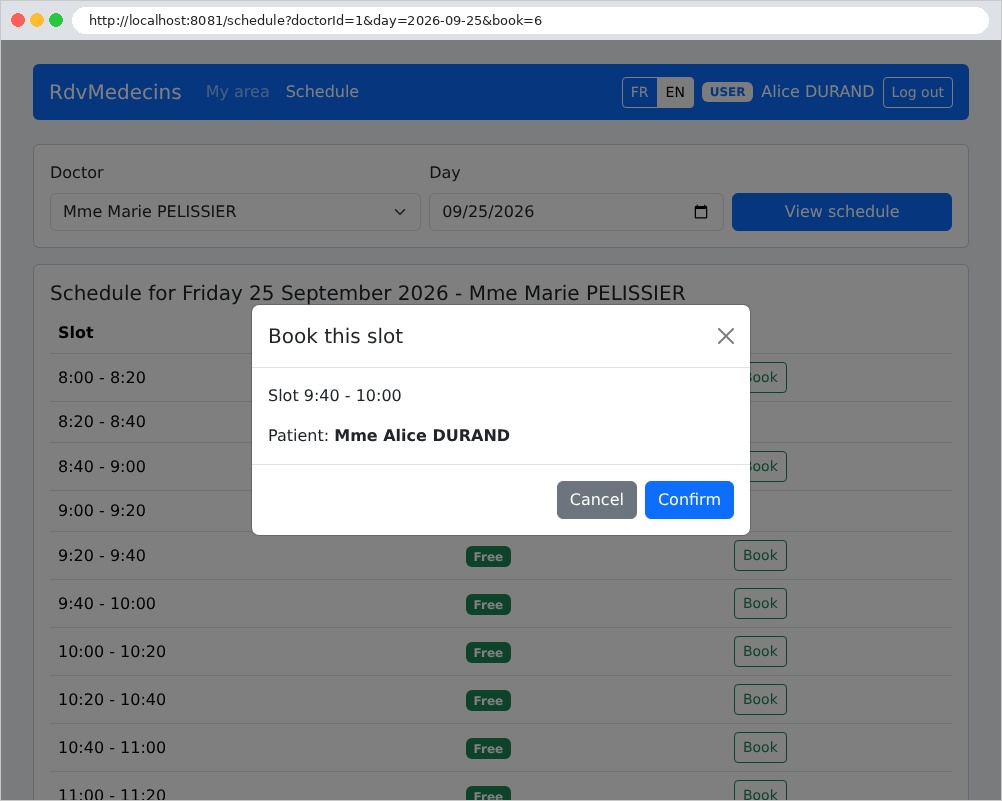Log out of the account
The width and height of the screenshot is (1002, 801).
point(918,92)
